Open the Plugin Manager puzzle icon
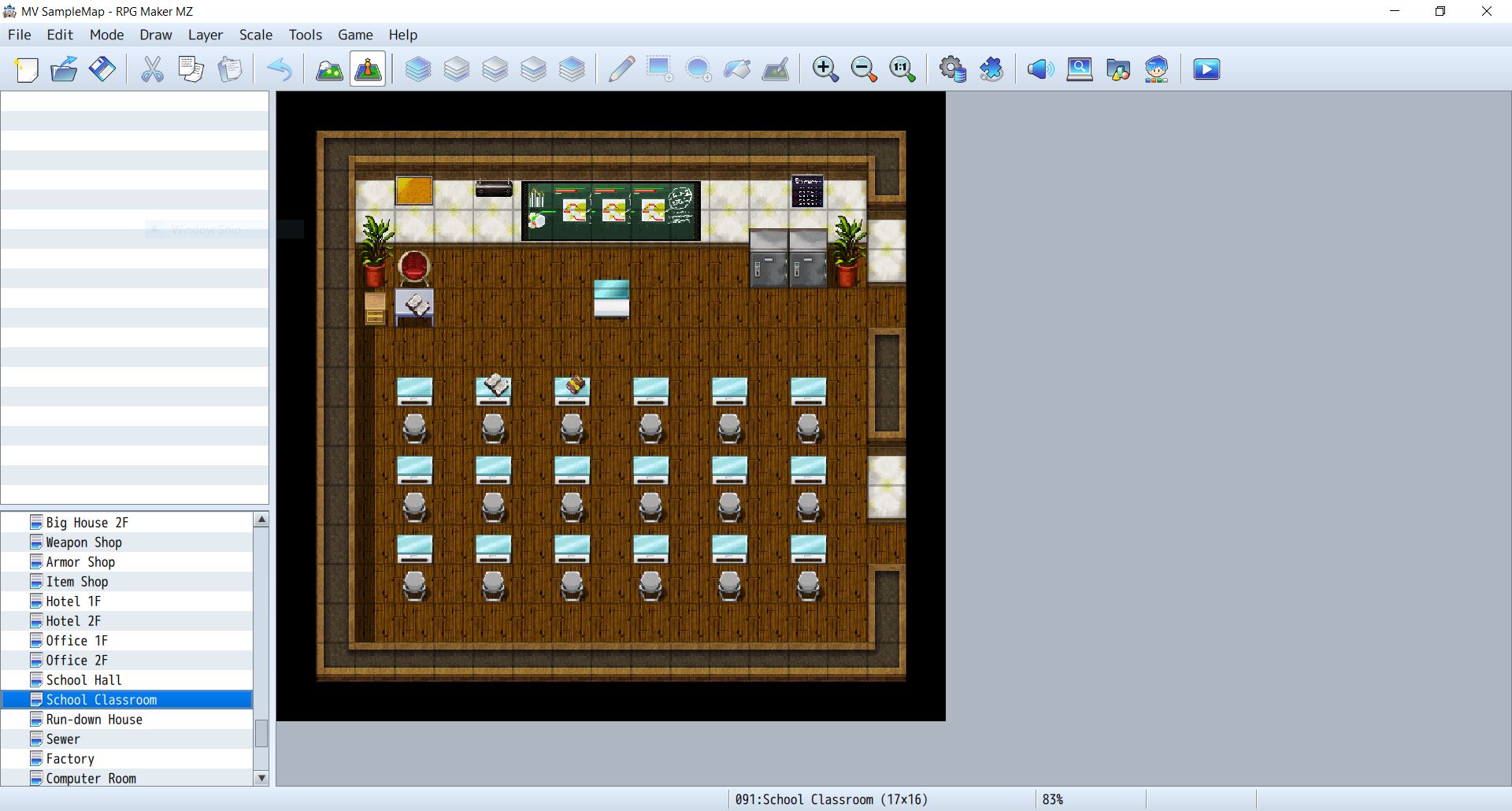The image size is (1512, 811). [991, 69]
